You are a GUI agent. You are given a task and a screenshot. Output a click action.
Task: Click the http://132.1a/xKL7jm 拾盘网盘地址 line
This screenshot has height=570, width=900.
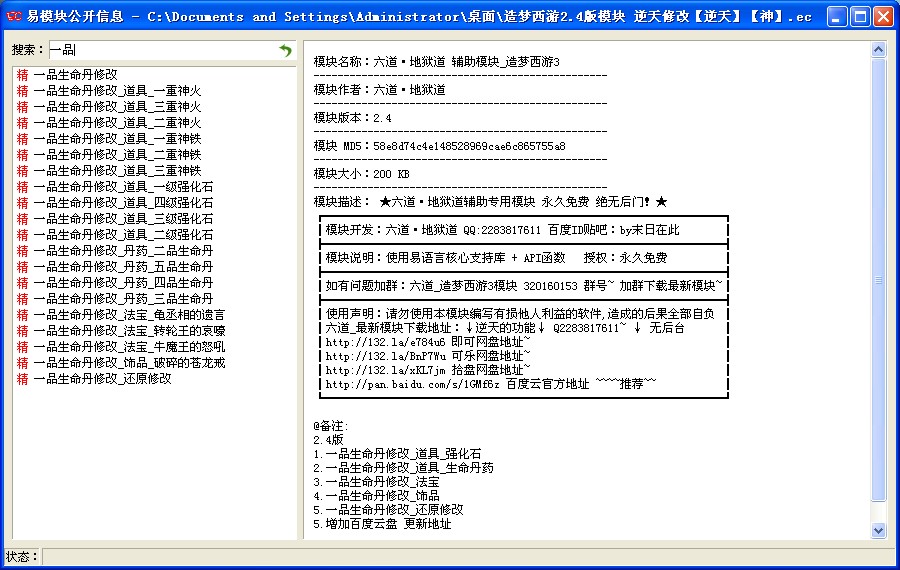coord(428,370)
